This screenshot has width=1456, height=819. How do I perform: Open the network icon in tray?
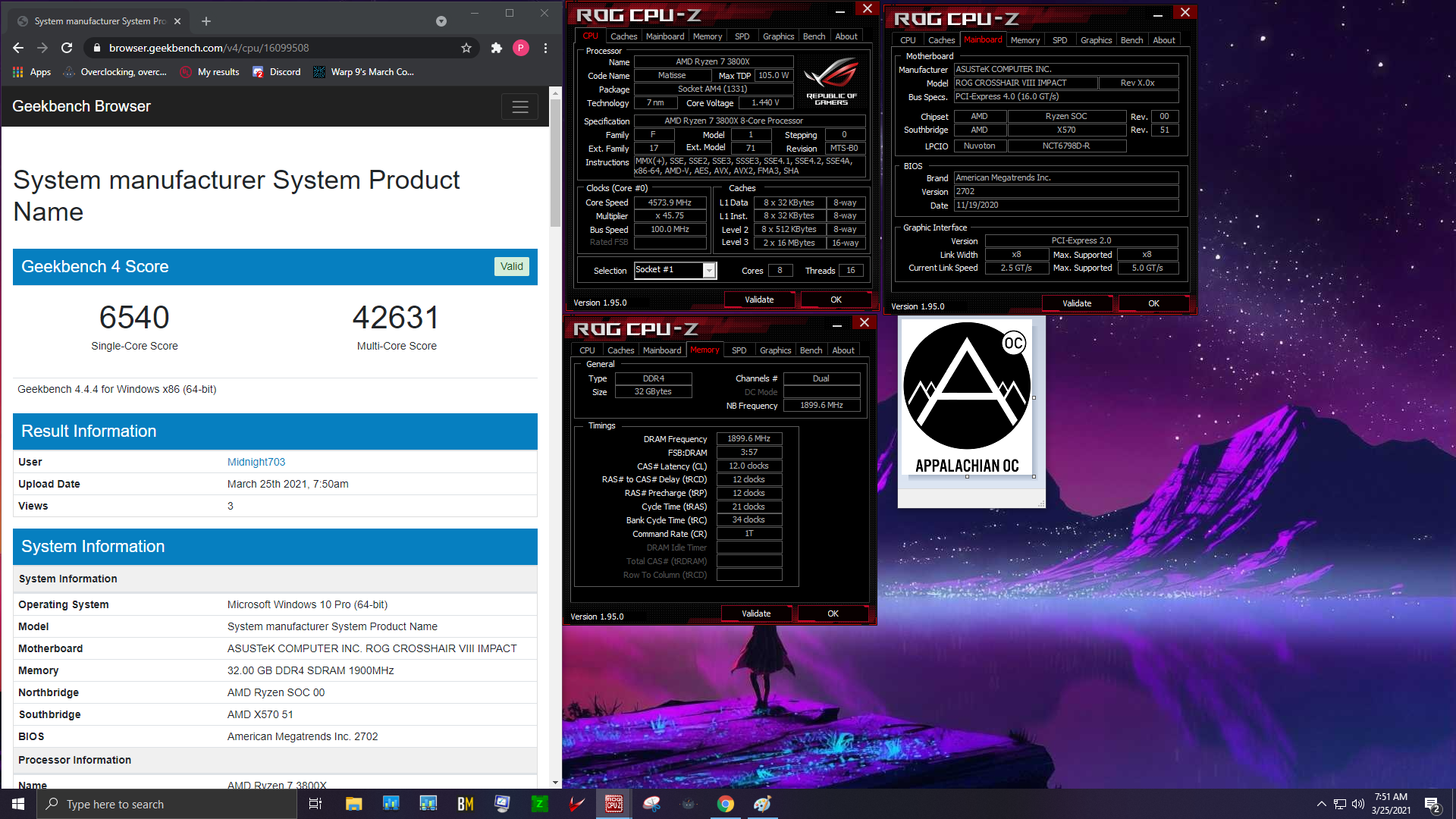1339,804
